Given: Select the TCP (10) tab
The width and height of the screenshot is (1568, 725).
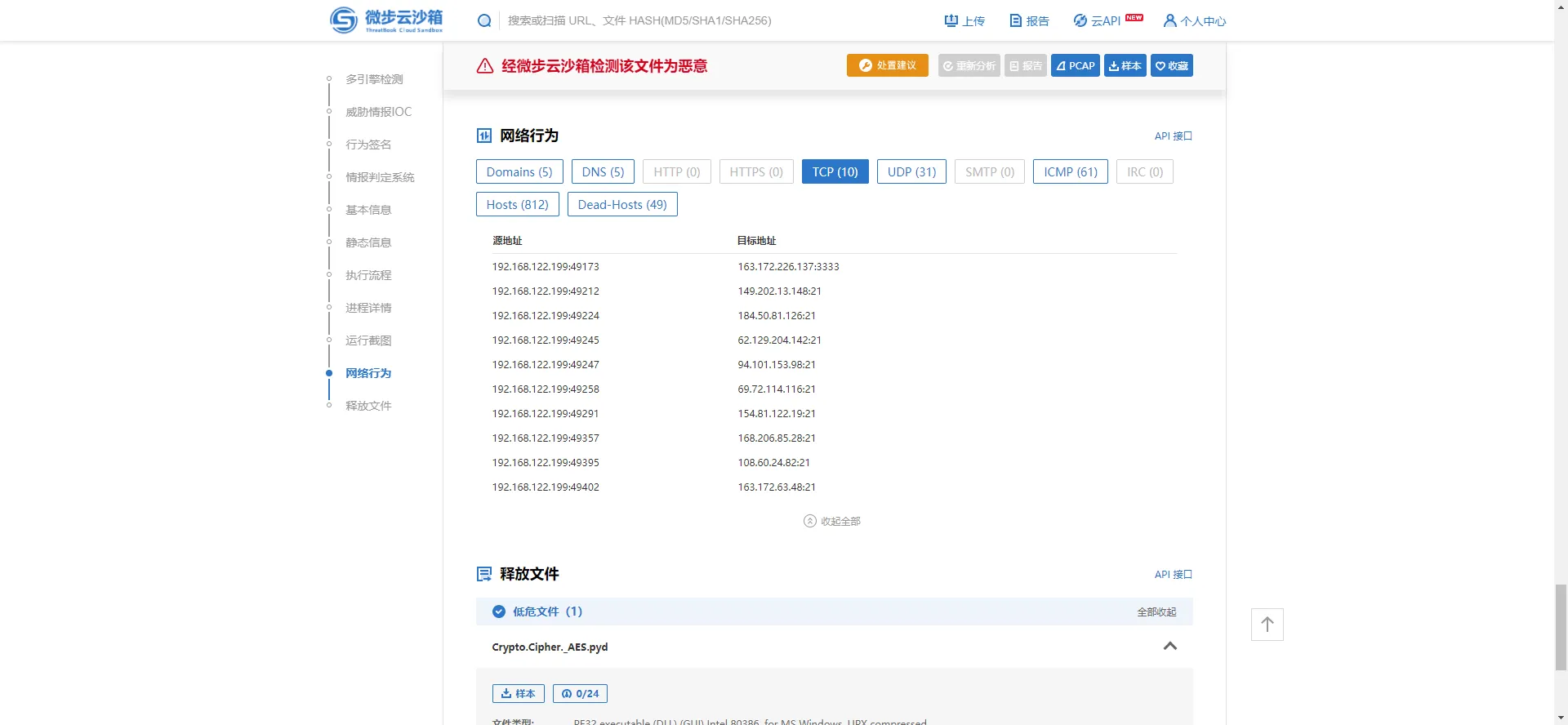Looking at the screenshot, I should (835, 171).
